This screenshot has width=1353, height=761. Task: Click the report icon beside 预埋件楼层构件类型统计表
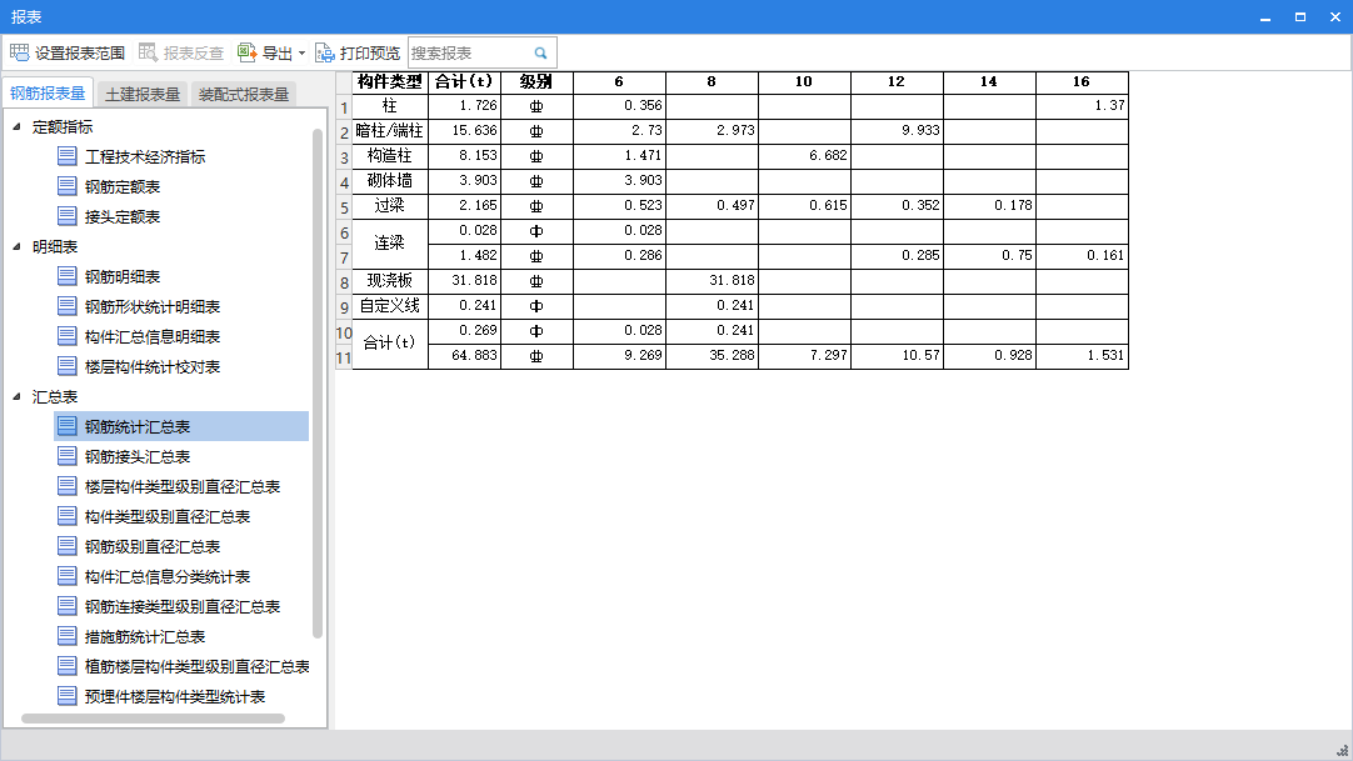click(x=67, y=696)
